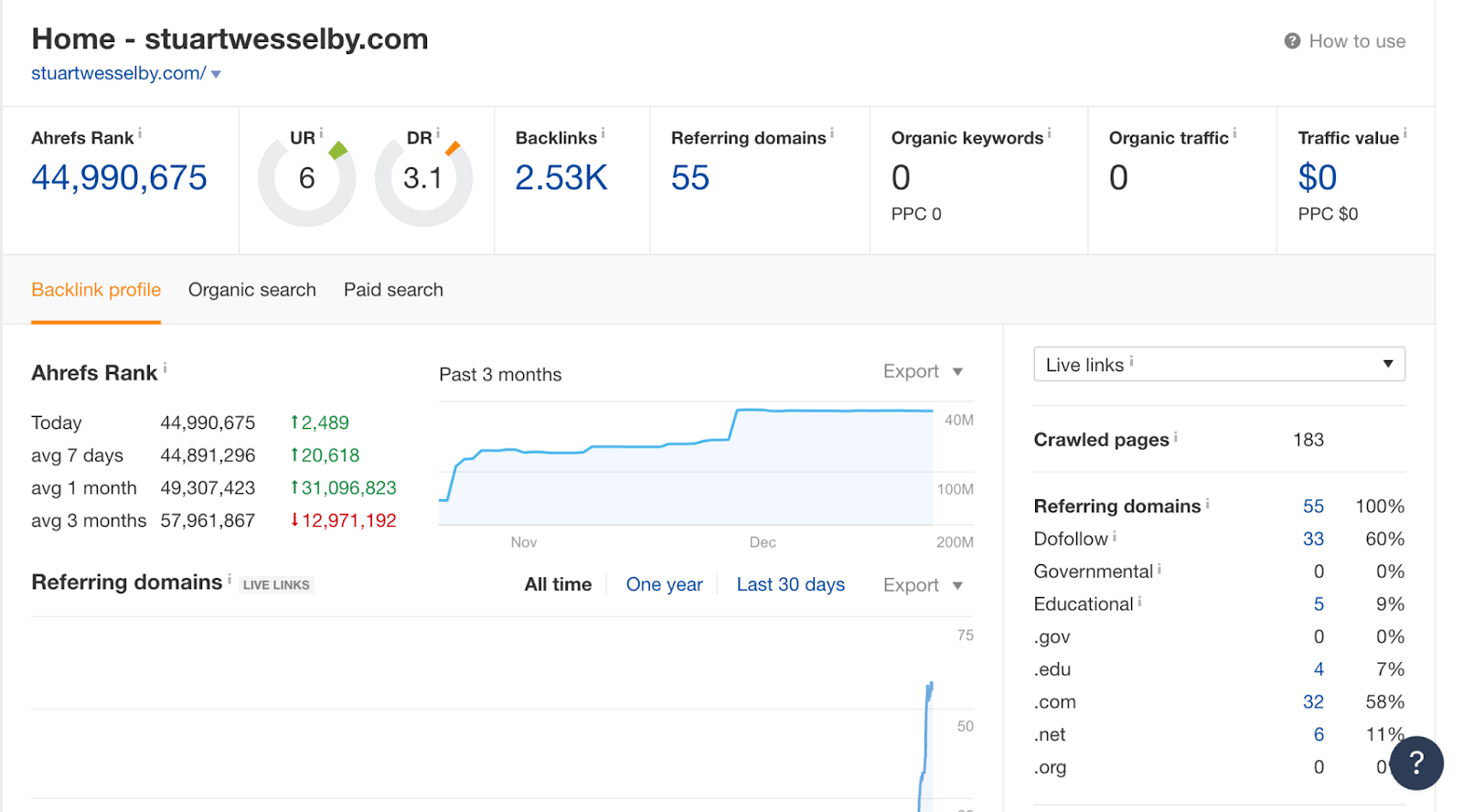
Task: Click the How to use link
Action: click(x=1357, y=41)
